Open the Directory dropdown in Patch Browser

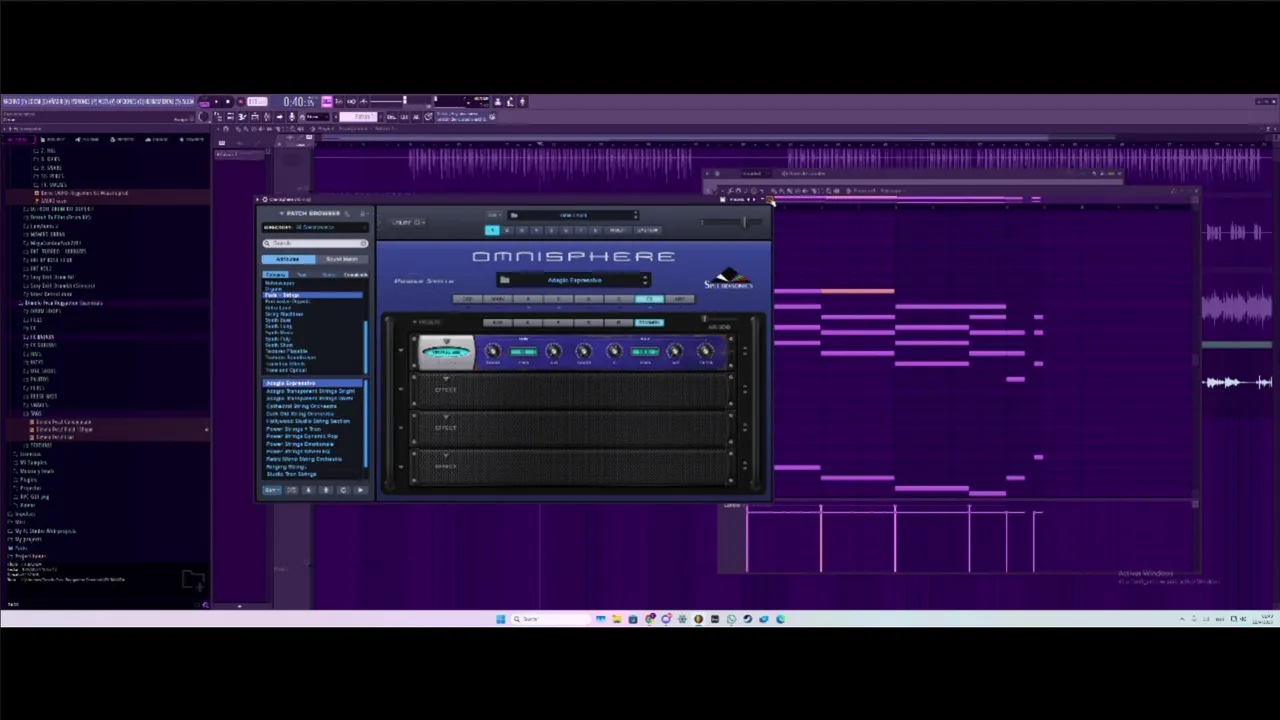[314, 227]
